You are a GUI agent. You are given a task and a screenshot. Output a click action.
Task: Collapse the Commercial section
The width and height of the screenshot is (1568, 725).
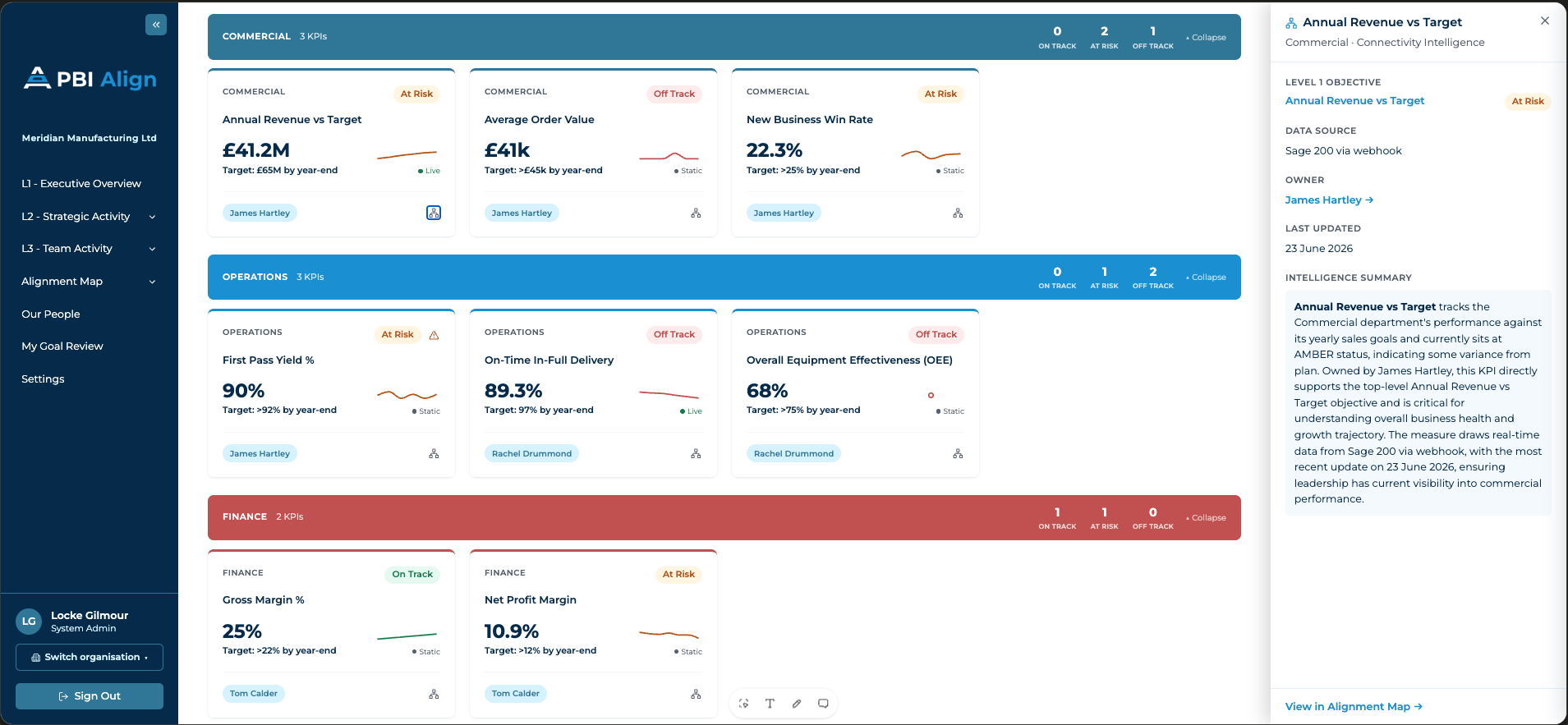click(1206, 37)
